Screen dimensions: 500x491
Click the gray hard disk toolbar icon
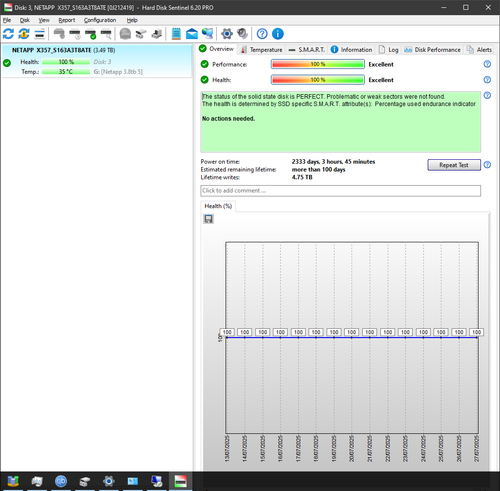[59, 34]
